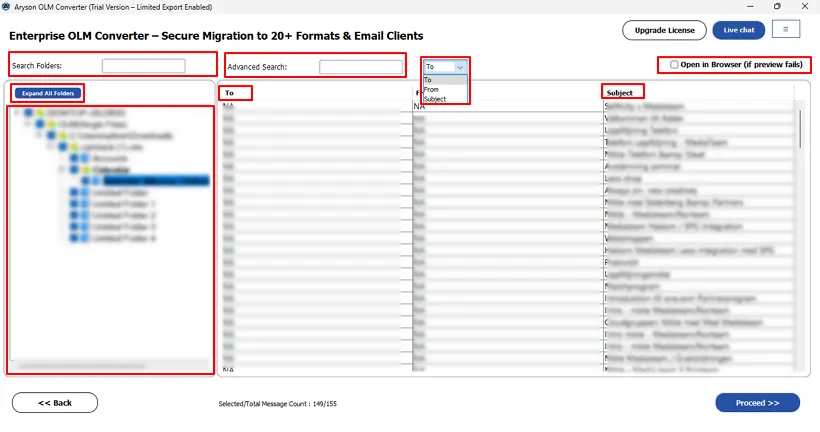Click into the Search Folders input field
This screenshot has height=432, width=820.
(143, 66)
